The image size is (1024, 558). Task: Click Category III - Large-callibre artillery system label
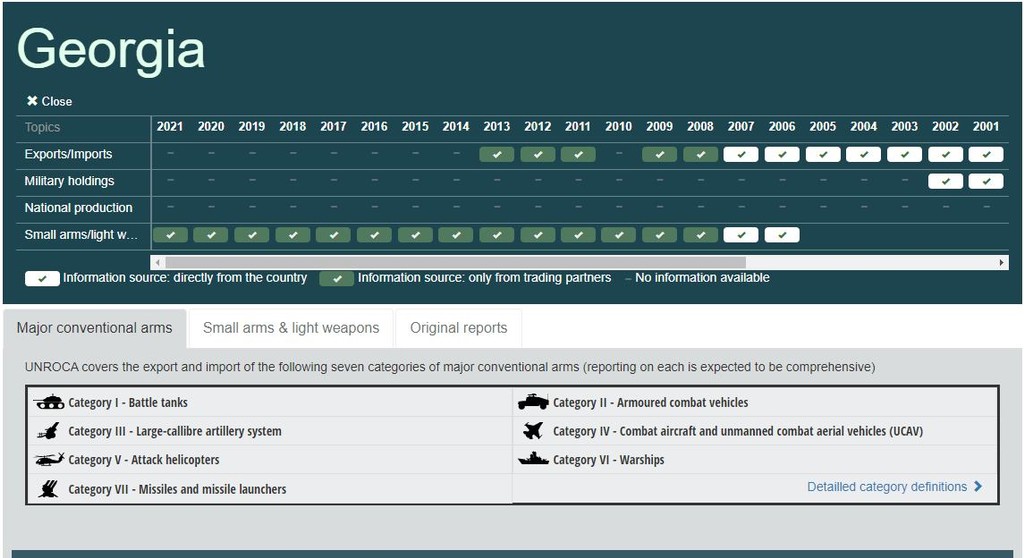tap(175, 431)
